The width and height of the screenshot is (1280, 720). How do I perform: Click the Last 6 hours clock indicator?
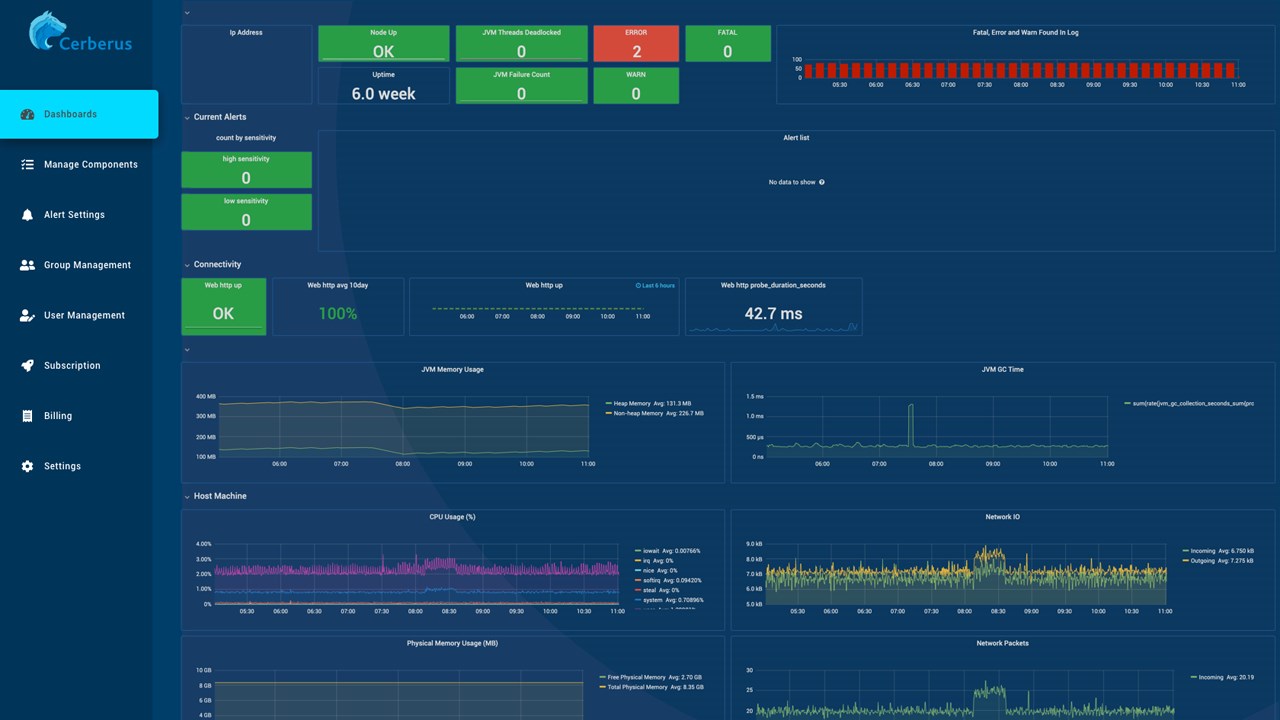[655, 286]
